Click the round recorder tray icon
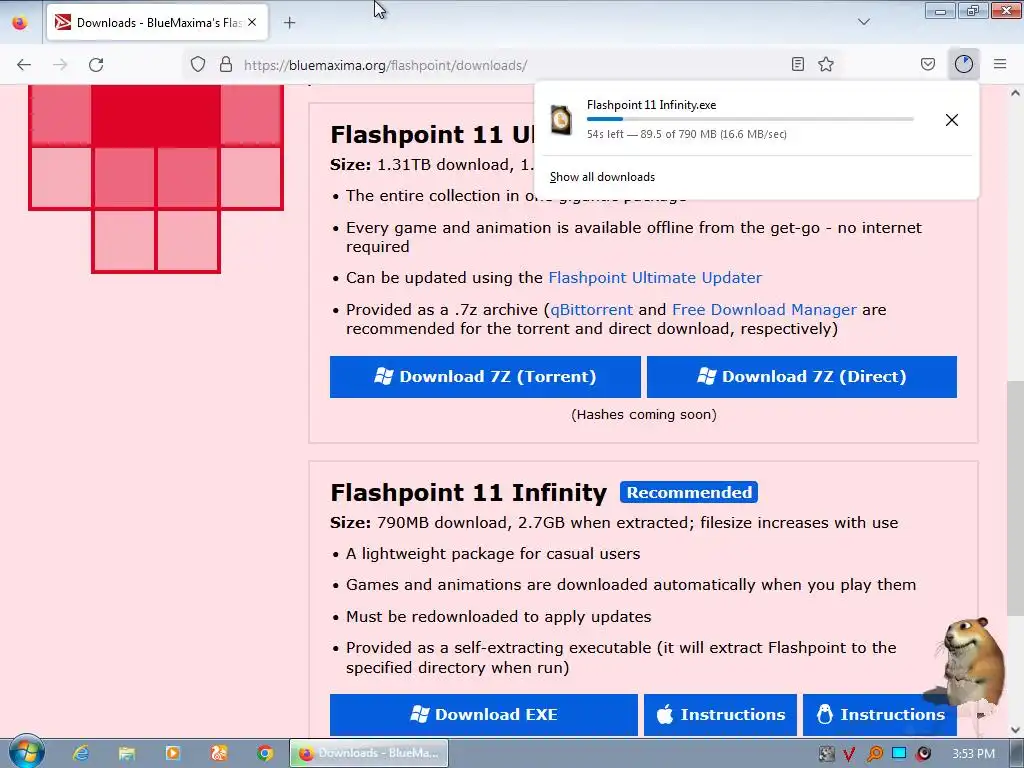Screen dimensions: 1024x768 click(x=923, y=754)
